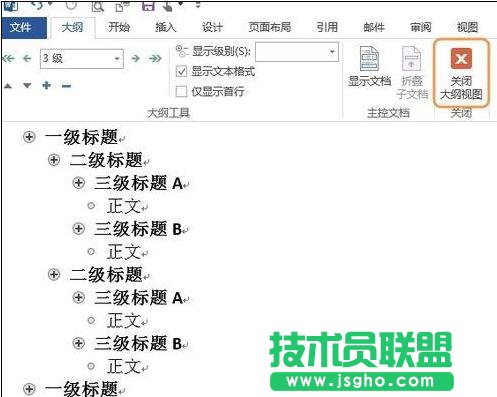Click plus marker of 三级标题 B under second 二级标题
Screen dimensions: 497x397
[79, 343]
